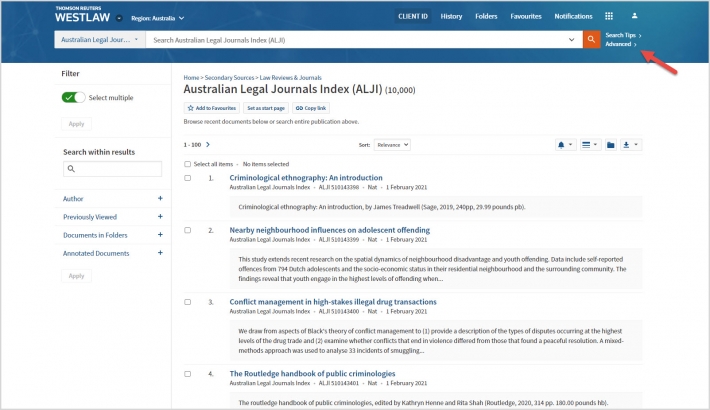Image resolution: width=710 pixels, height=410 pixels.
Task: Click the Secondary Sources breadcrumb
Action: click(x=229, y=78)
